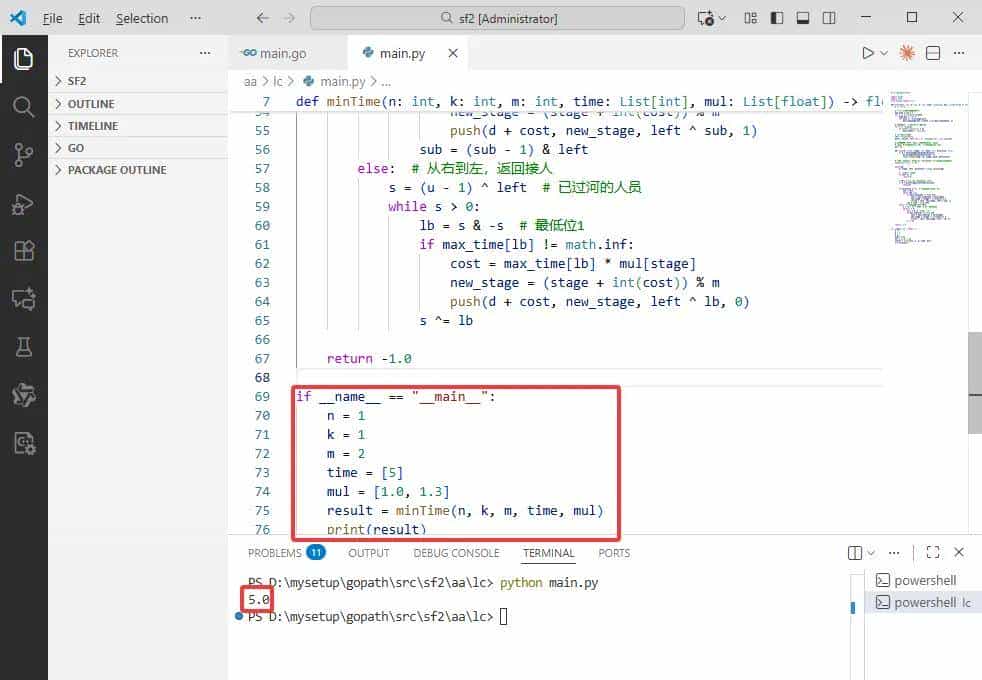This screenshot has width=982, height=680.
Task: Click the editor vertical scrollbar thumb
Action: (974, 382)
